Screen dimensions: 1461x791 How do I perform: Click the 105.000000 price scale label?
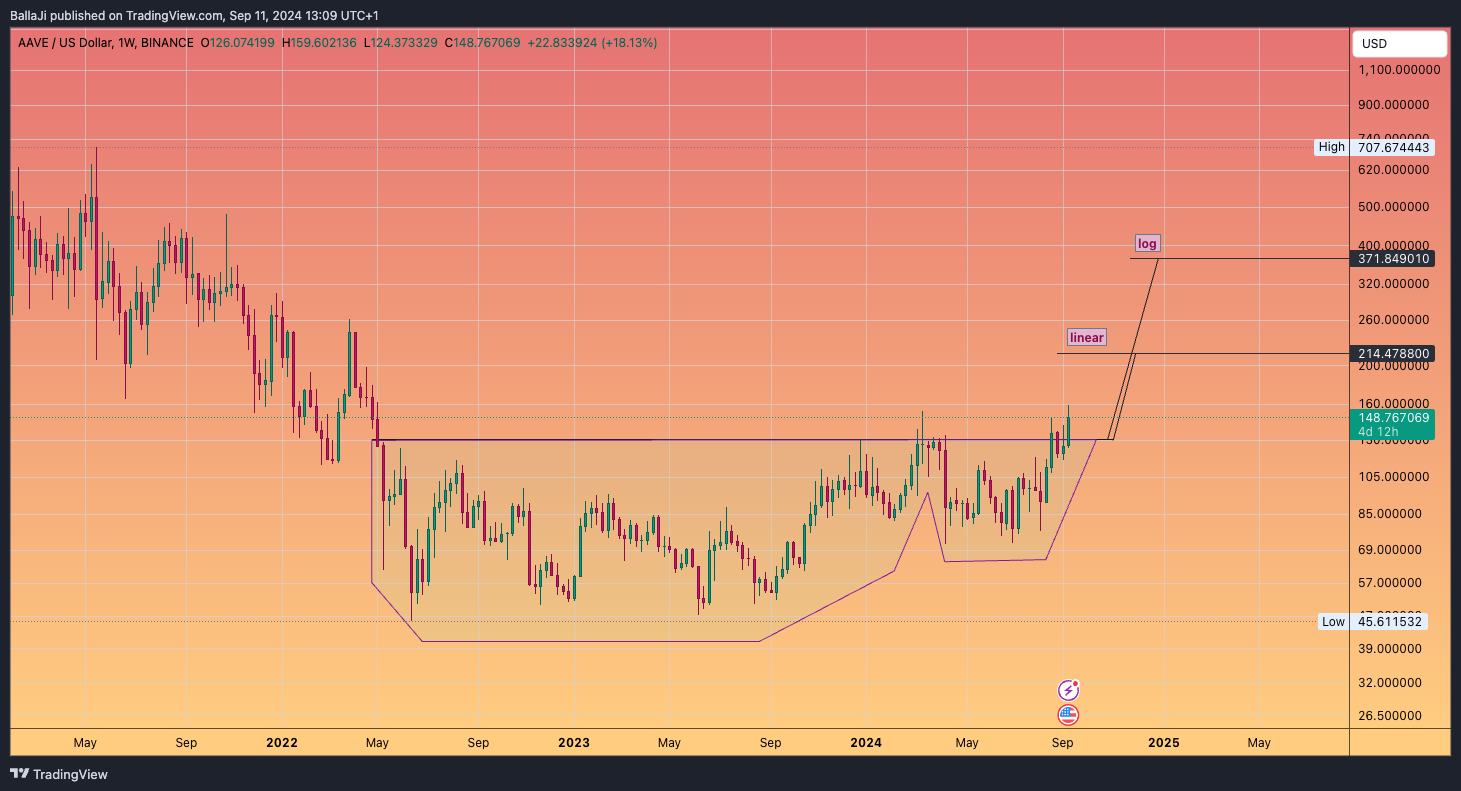pos(1393,476)
